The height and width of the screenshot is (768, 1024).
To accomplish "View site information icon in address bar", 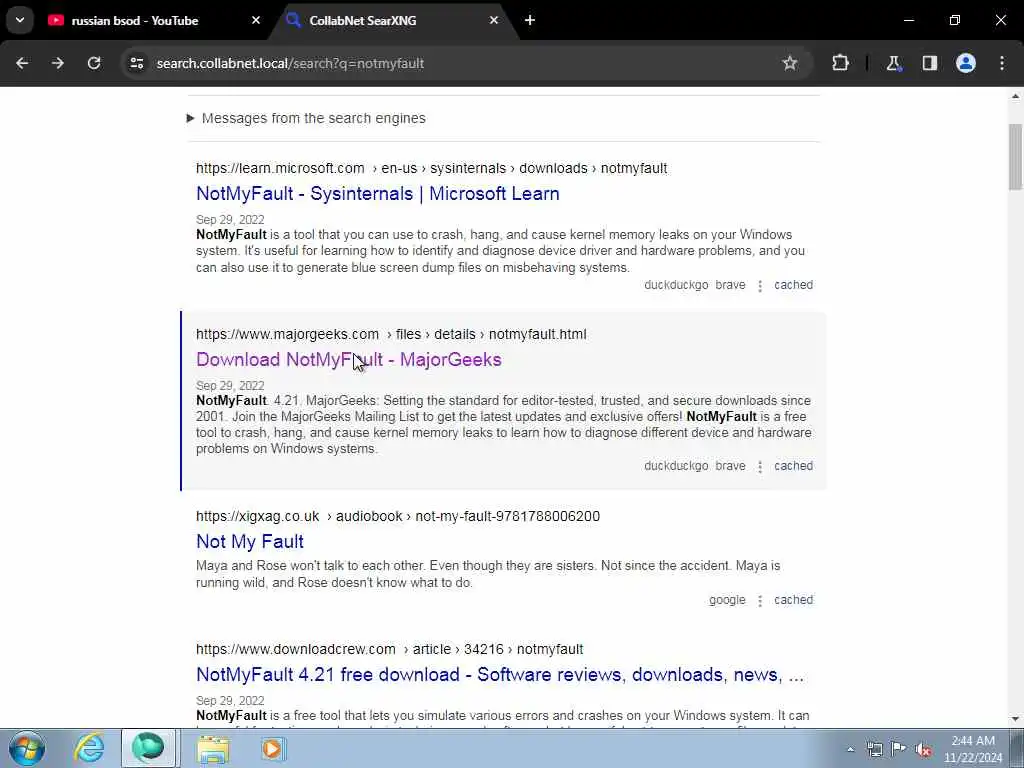I will [136, 63].
